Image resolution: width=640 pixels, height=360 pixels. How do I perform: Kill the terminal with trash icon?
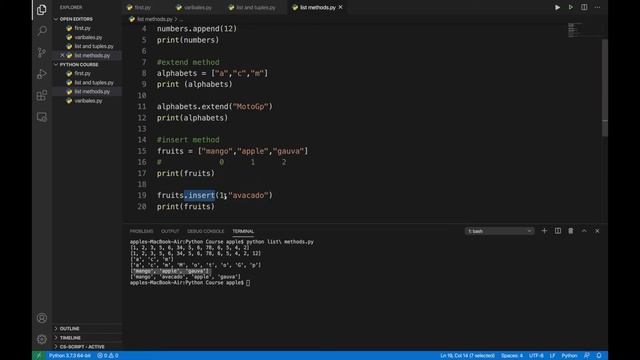point(571,231)
